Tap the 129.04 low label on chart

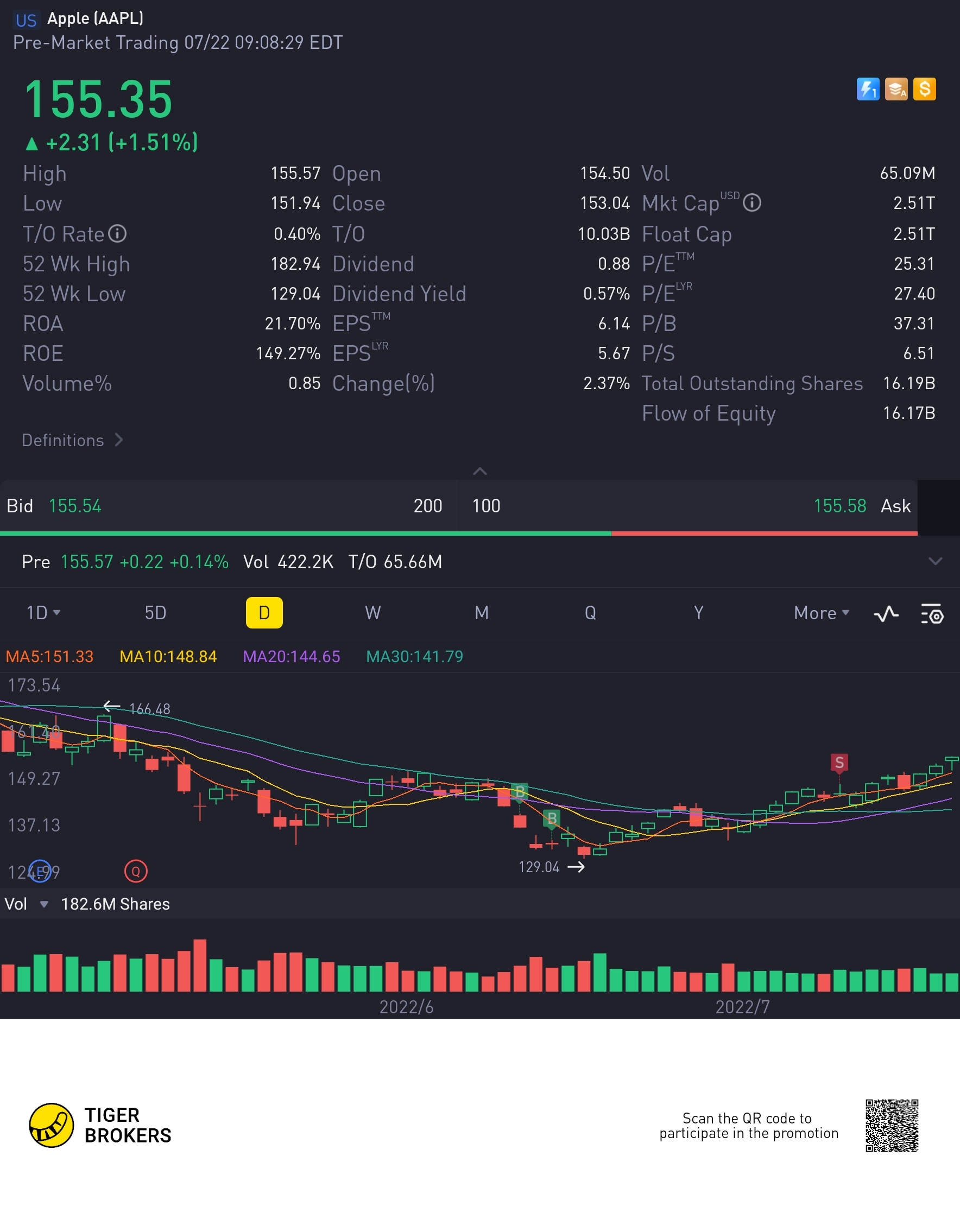(x=539, y=867)
